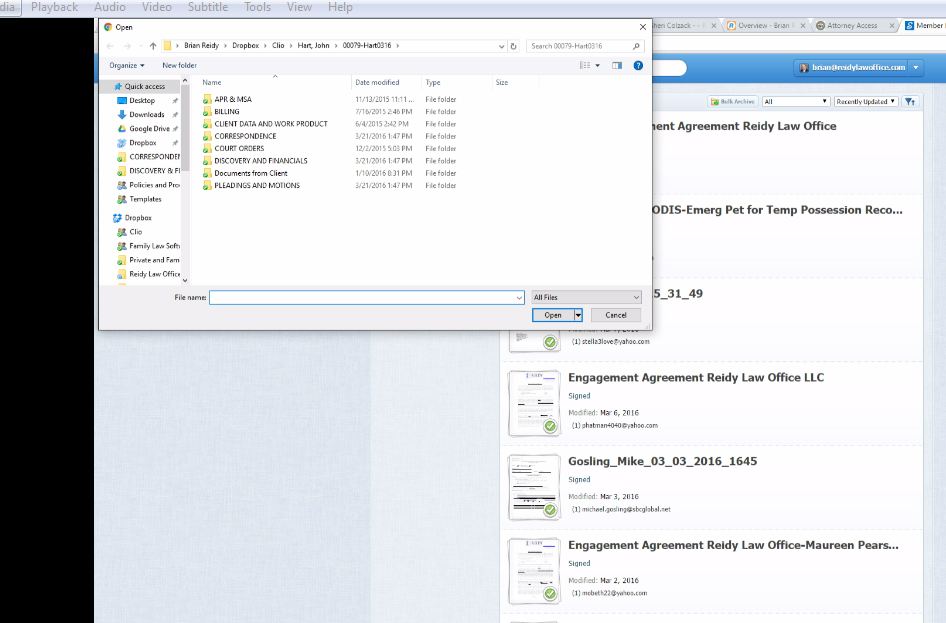Click the Up one level arrow
This screenshot has height=623, width=946.
[x=153, y=46]
